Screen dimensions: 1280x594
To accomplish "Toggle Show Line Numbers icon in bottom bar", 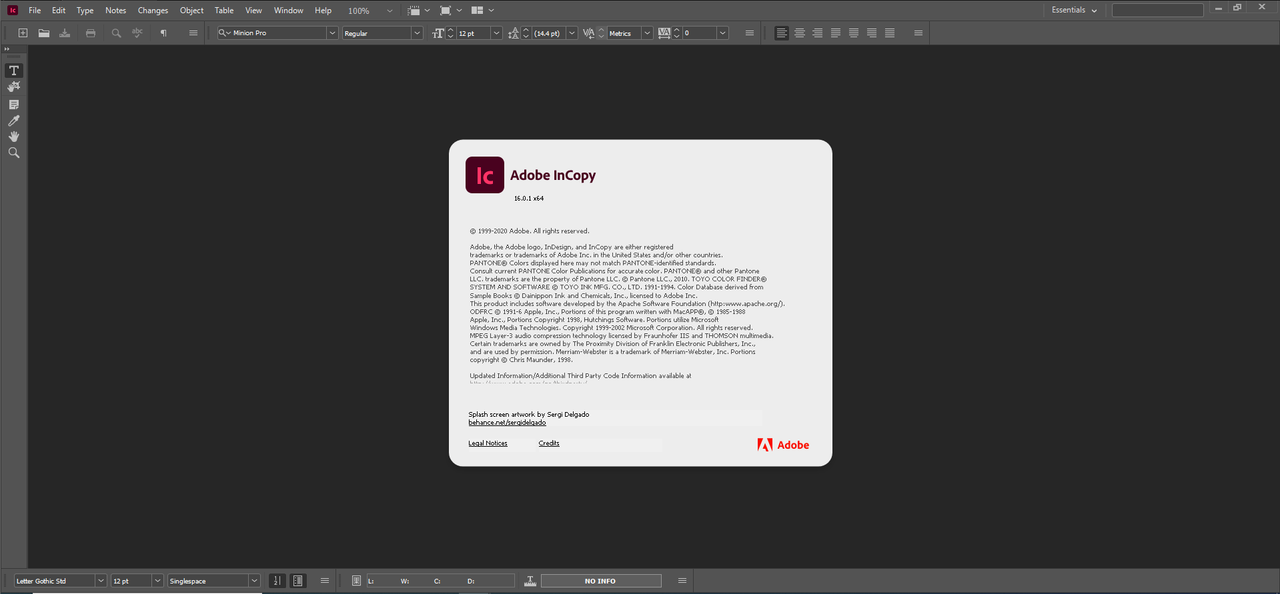I will click(x=277, y=581).
